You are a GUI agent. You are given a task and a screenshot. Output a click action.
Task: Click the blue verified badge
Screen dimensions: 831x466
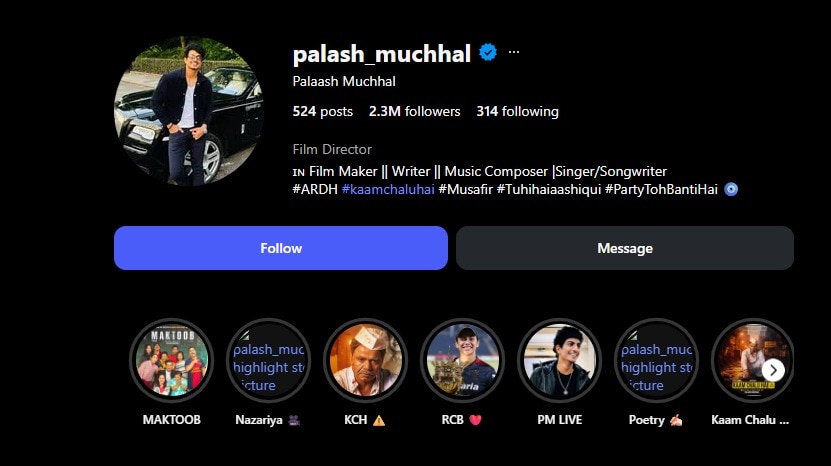[x=488, y=52]
